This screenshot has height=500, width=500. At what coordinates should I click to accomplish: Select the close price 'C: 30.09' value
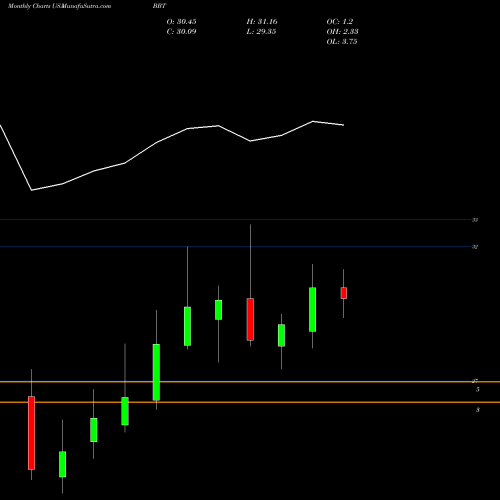(181, 32)
